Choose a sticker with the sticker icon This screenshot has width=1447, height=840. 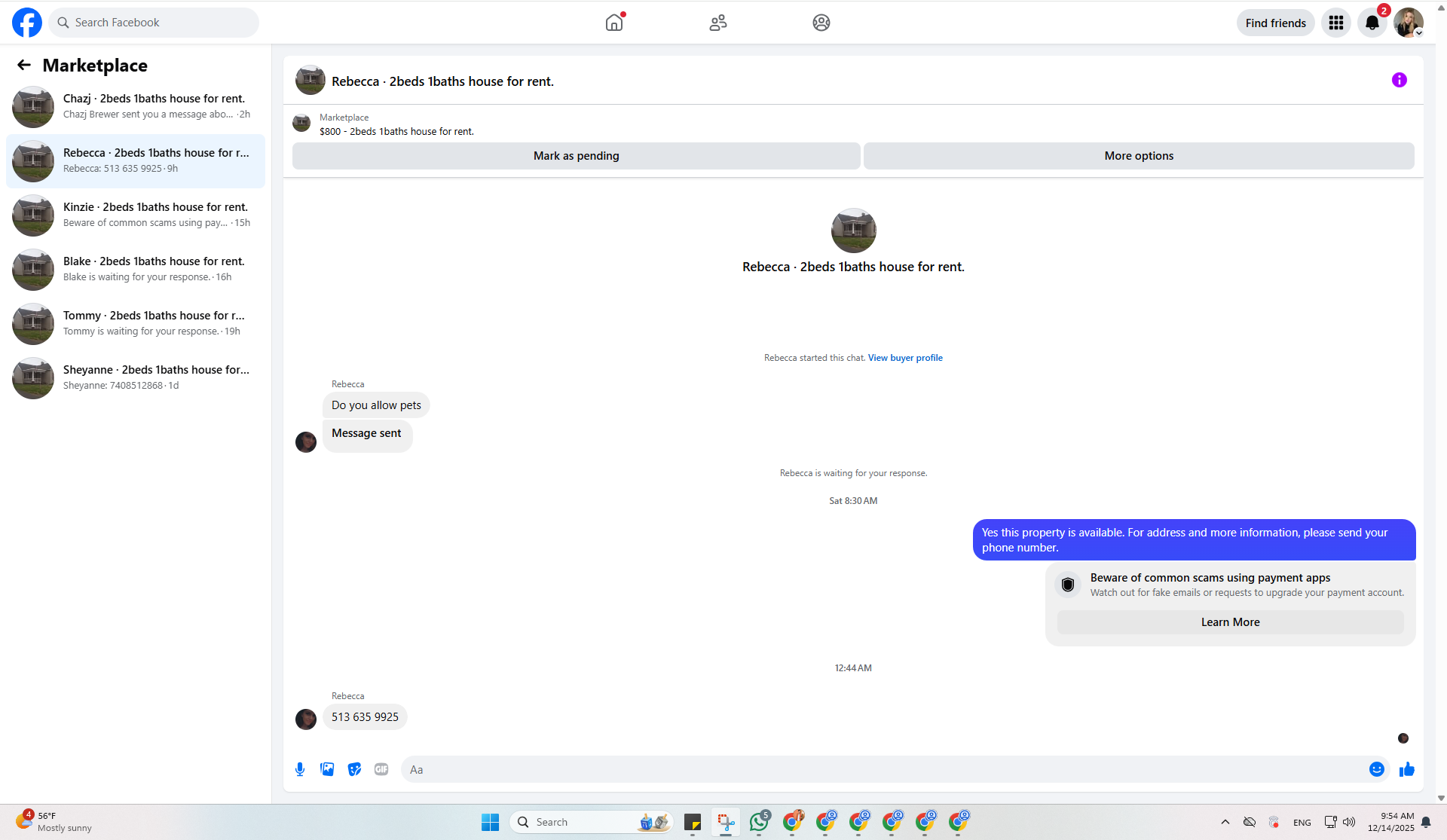[354, 769]
